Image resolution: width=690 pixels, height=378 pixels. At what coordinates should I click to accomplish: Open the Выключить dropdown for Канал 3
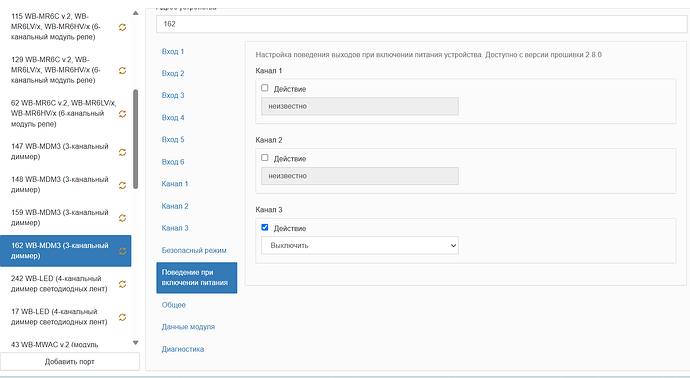(360, 246)
